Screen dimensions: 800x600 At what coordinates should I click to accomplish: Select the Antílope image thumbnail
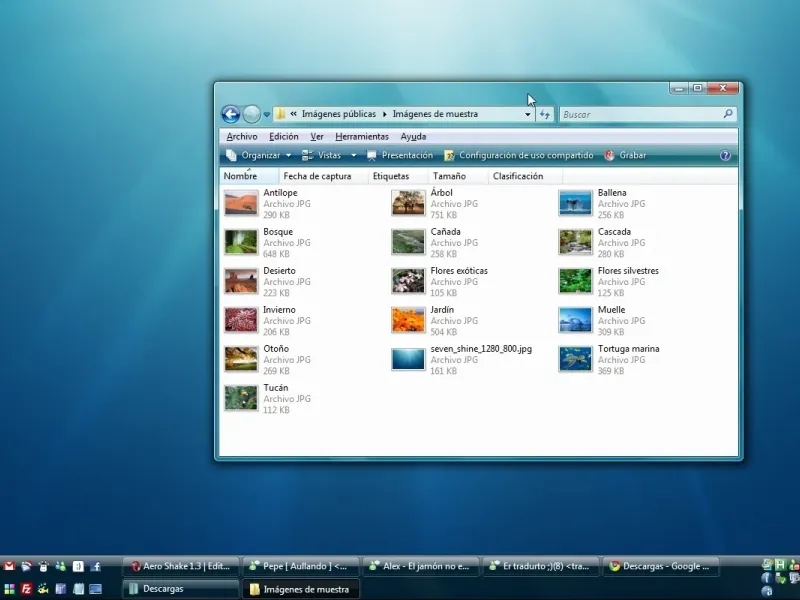point(241,203)
